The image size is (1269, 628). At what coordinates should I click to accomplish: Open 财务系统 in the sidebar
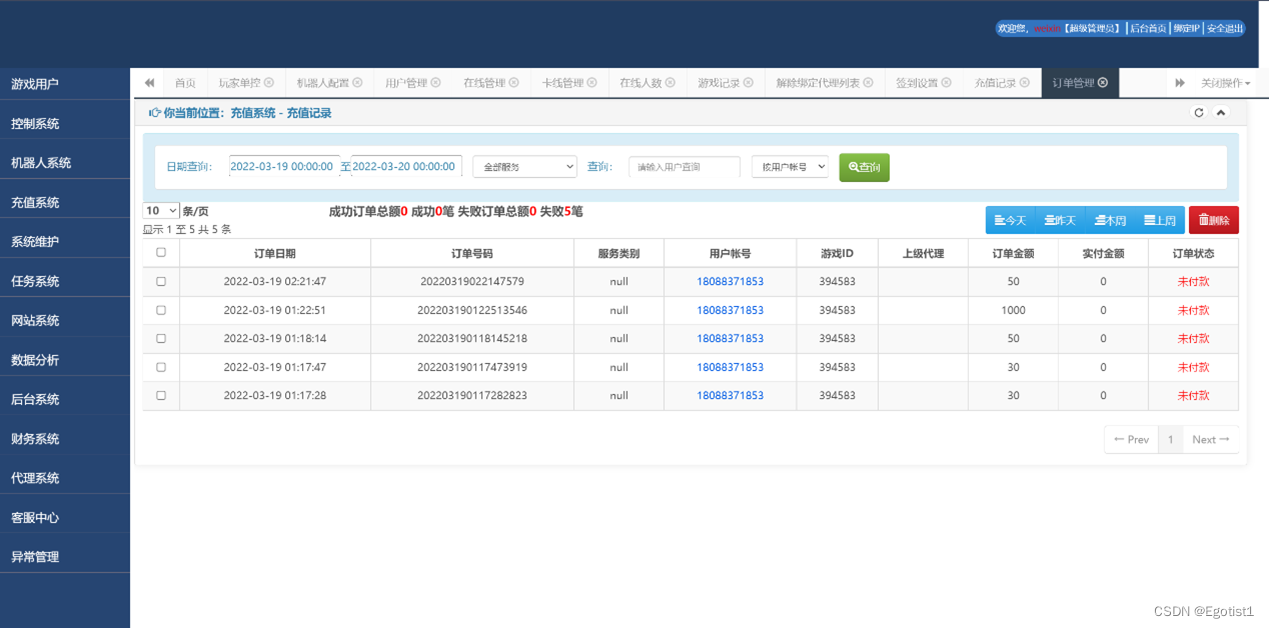tap(65, 439)
